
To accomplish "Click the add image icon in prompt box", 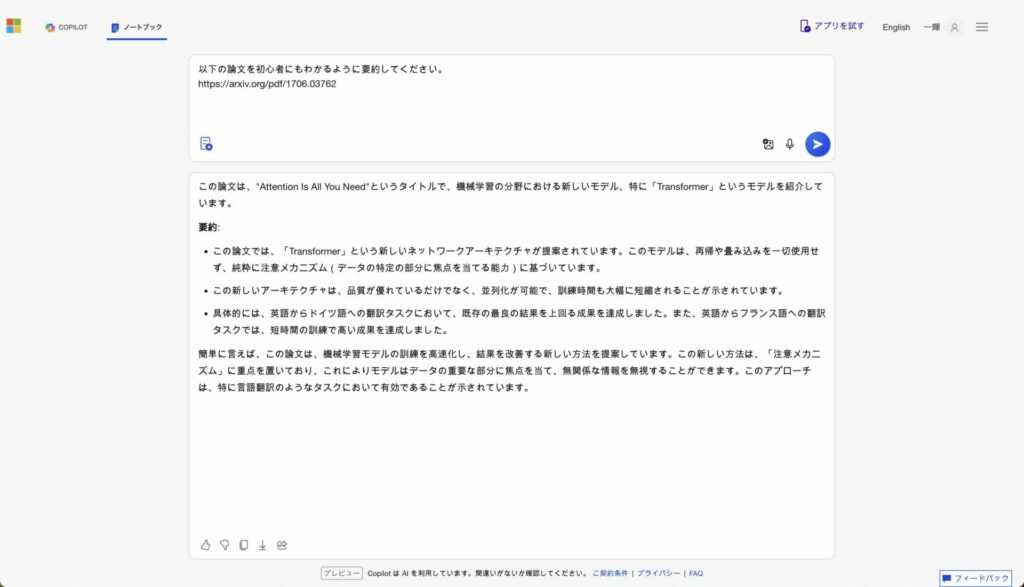I will coord(768,144).
